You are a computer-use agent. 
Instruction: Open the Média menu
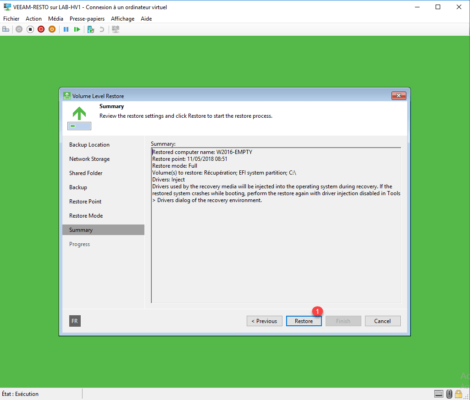[55, 19]
